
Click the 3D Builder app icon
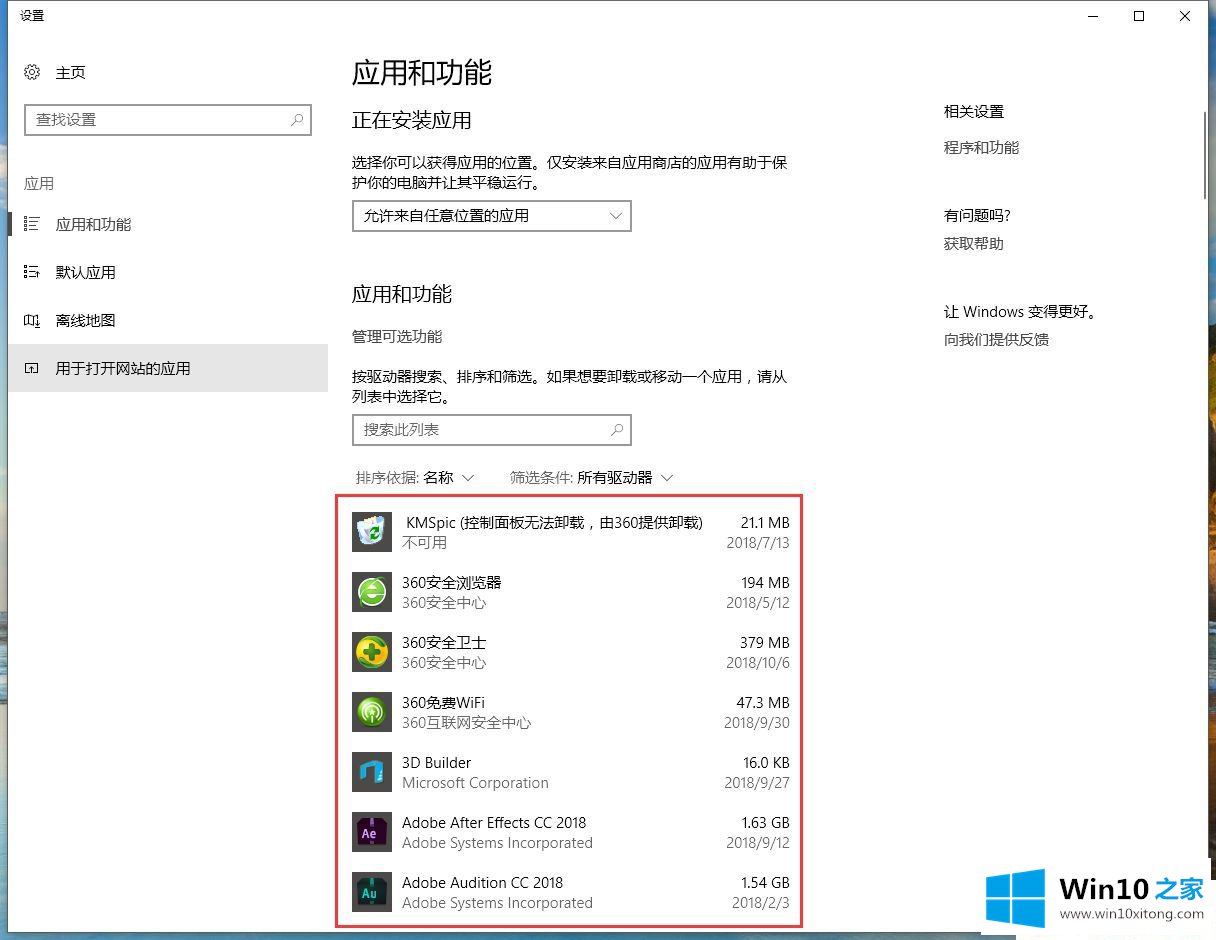coord(372,772)
